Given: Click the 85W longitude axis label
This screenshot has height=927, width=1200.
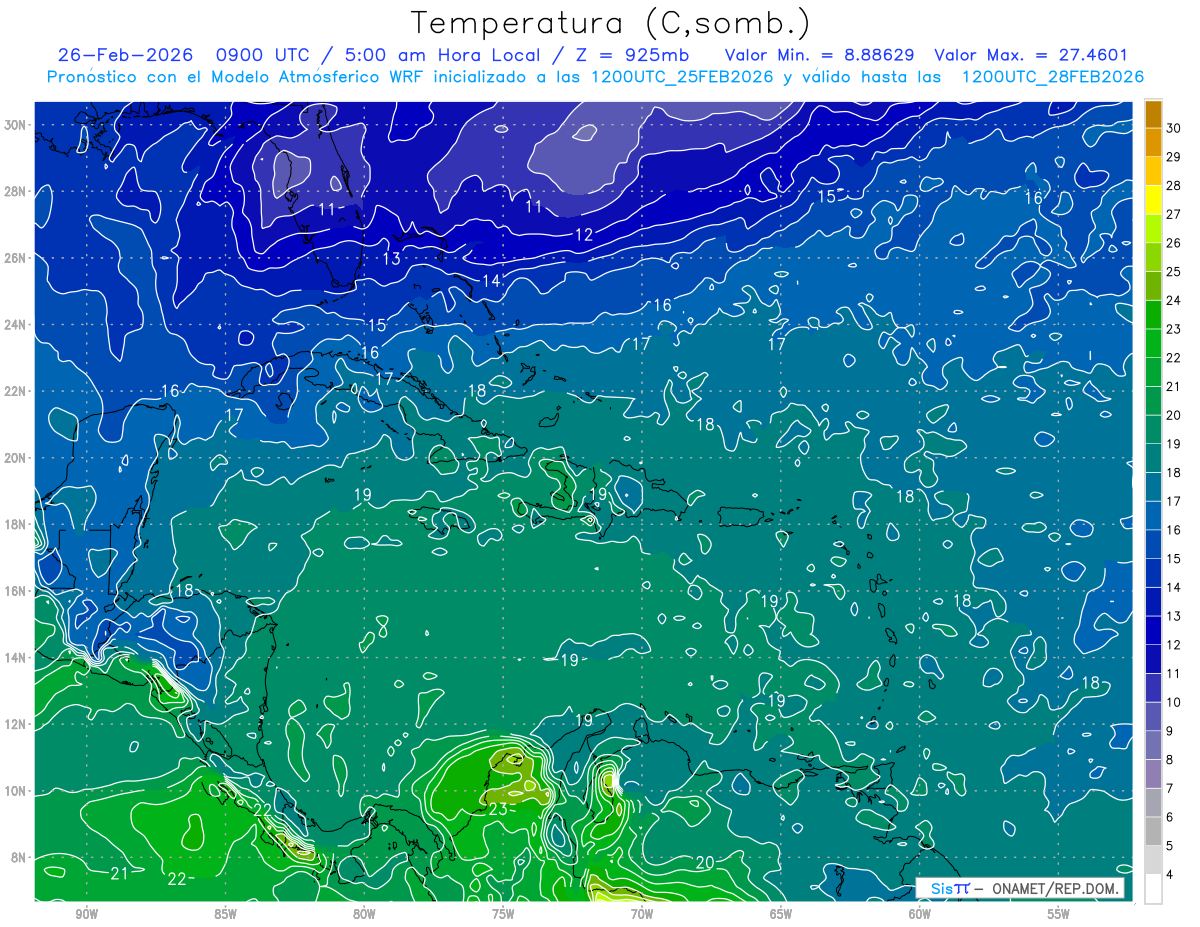Looking at the screenshot, I should 225,913.
